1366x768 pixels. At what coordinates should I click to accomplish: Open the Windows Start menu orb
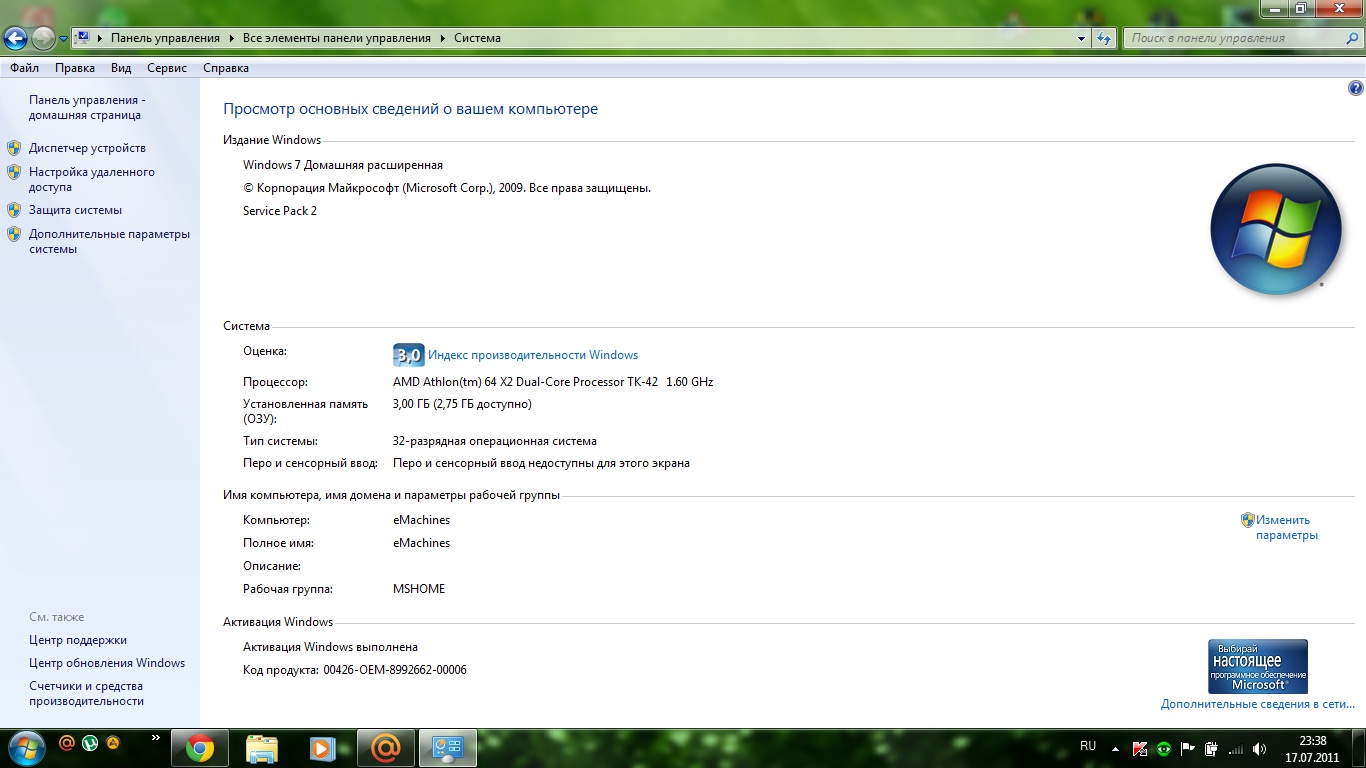pos(25,747)
